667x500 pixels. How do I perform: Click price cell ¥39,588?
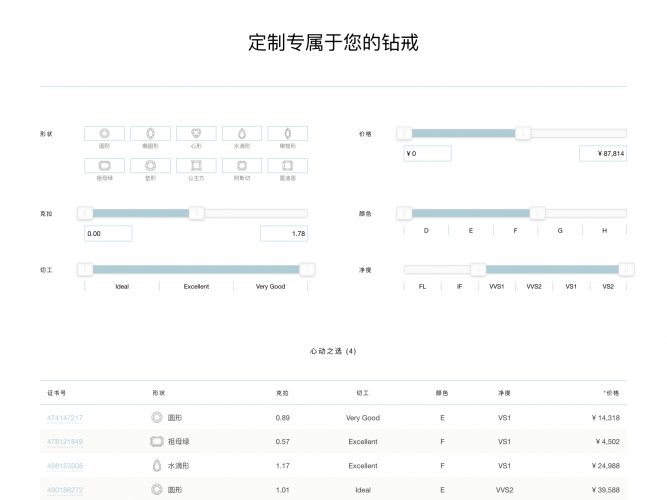(x=606, y=490)
